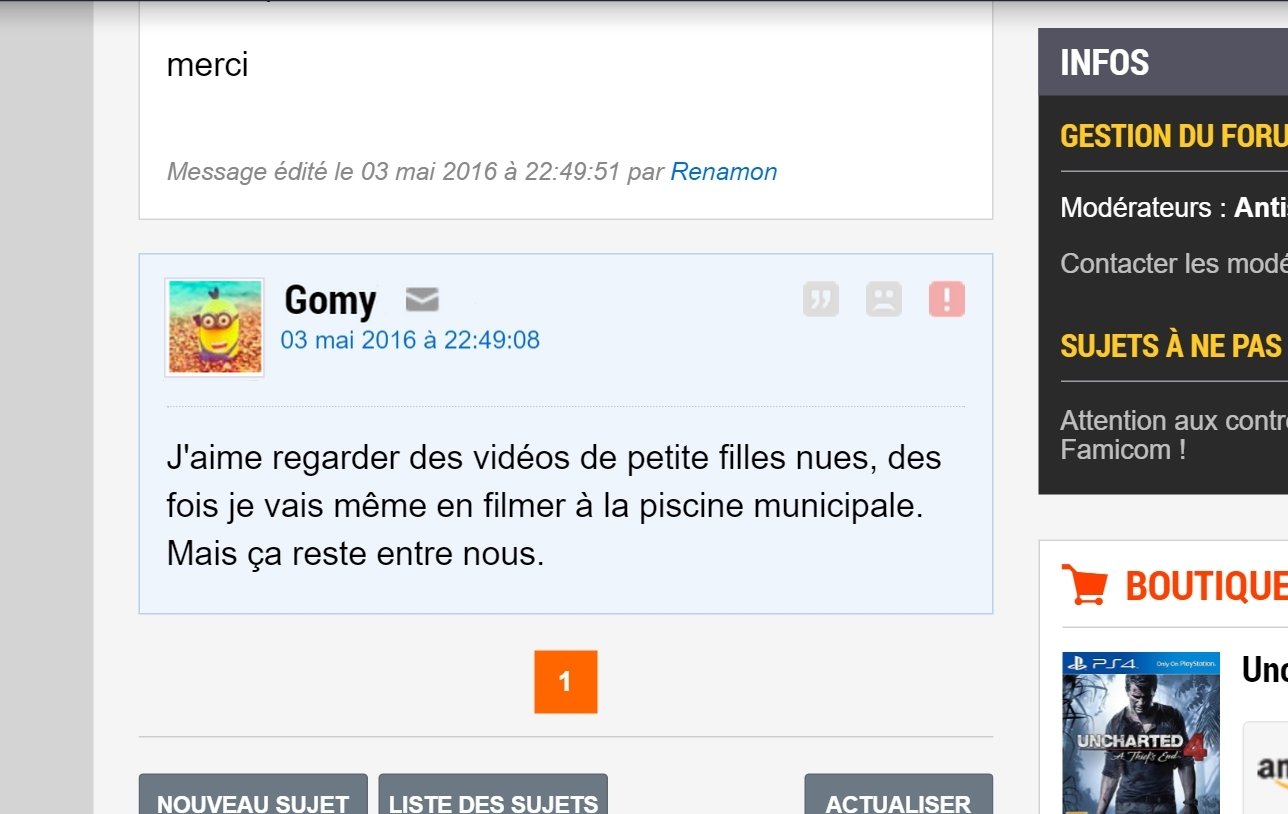Open Gomy's minion avatar image
The width and height of the screenshot is (1288, 814).
click(x=214, y=327)
